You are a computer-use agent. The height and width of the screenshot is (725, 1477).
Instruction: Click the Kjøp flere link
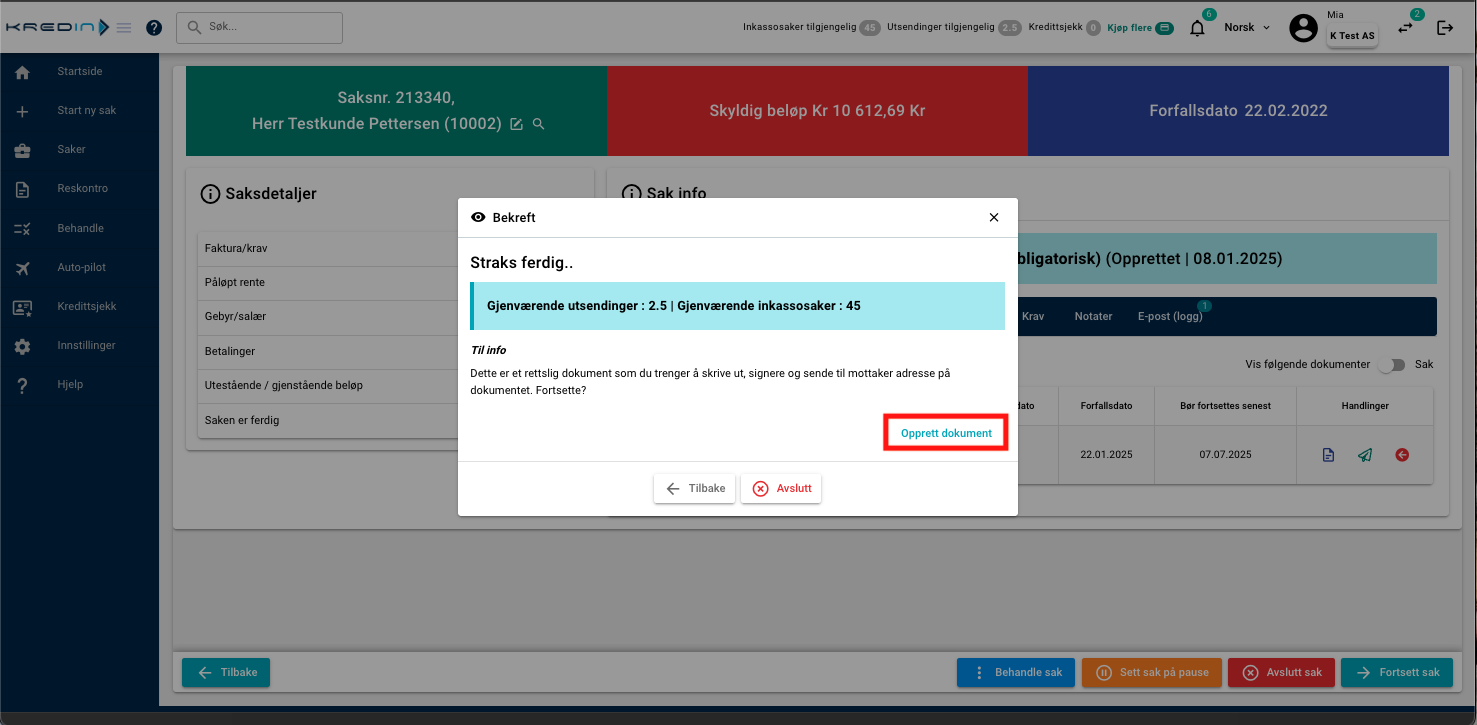pyautogui.click(x=1140, y=28)
